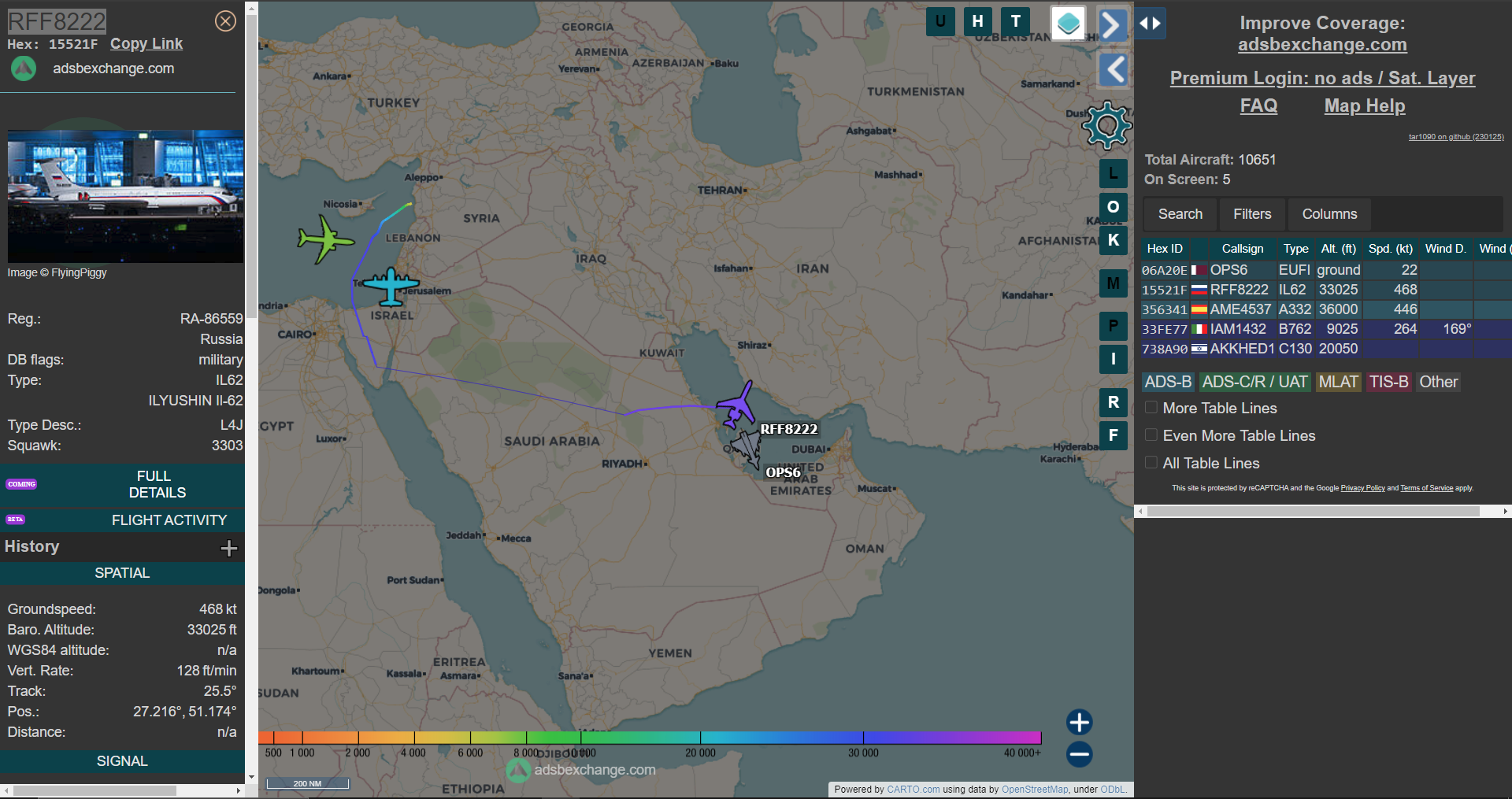
Task: Click the T map toggle button
Action: tap(1015, 21)
